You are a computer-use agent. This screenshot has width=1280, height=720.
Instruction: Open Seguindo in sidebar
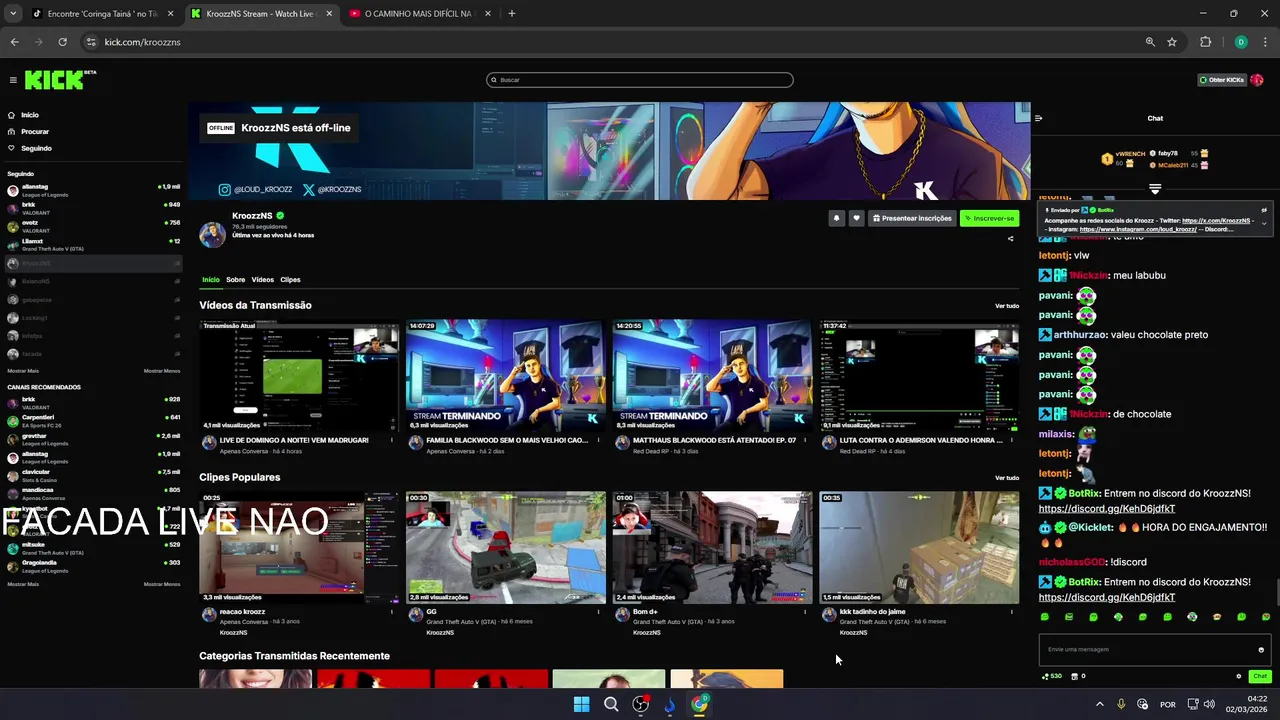click(30, 148)
